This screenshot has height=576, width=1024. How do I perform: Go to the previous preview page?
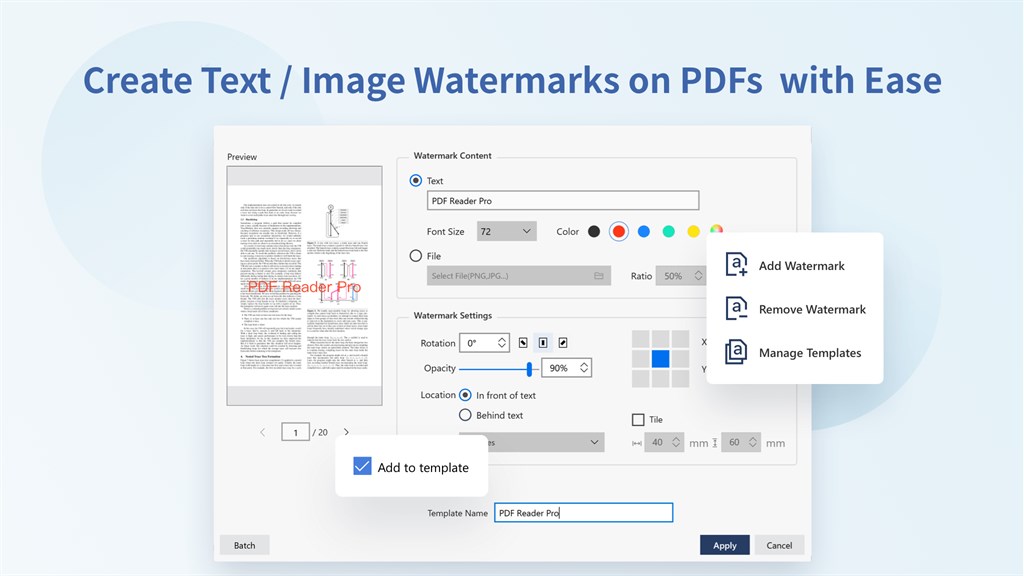263,432
